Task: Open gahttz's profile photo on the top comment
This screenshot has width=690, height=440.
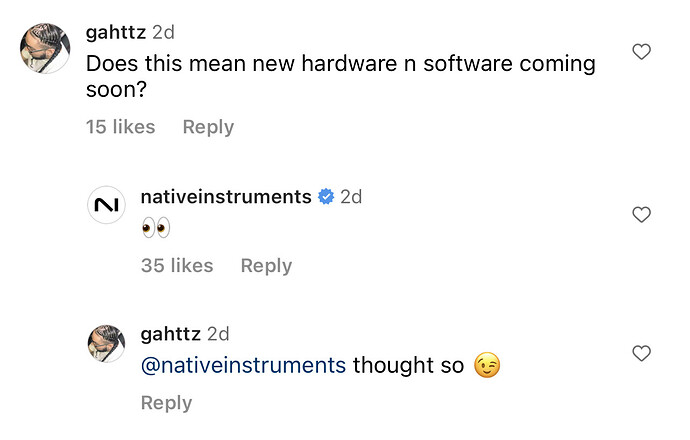Action: pos(44,49)
